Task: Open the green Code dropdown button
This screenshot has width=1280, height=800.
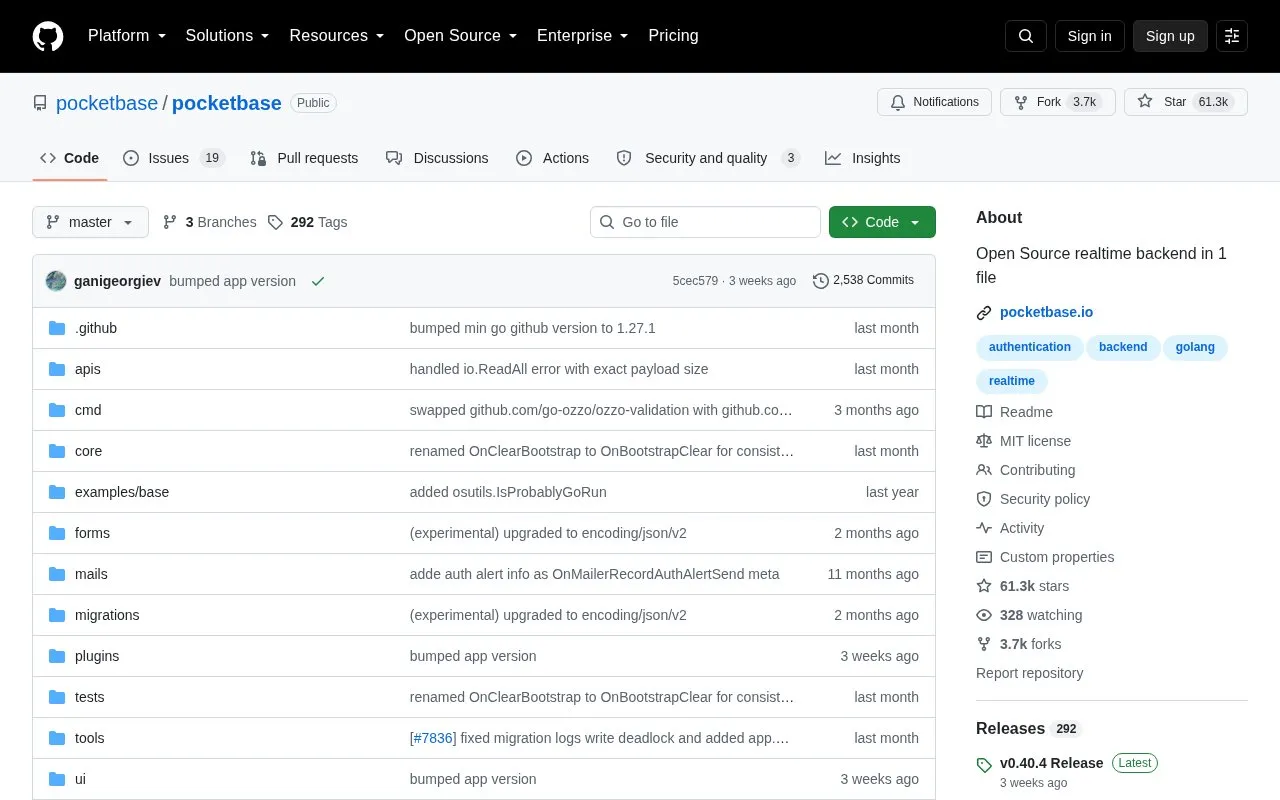Action: coord(882,222)
